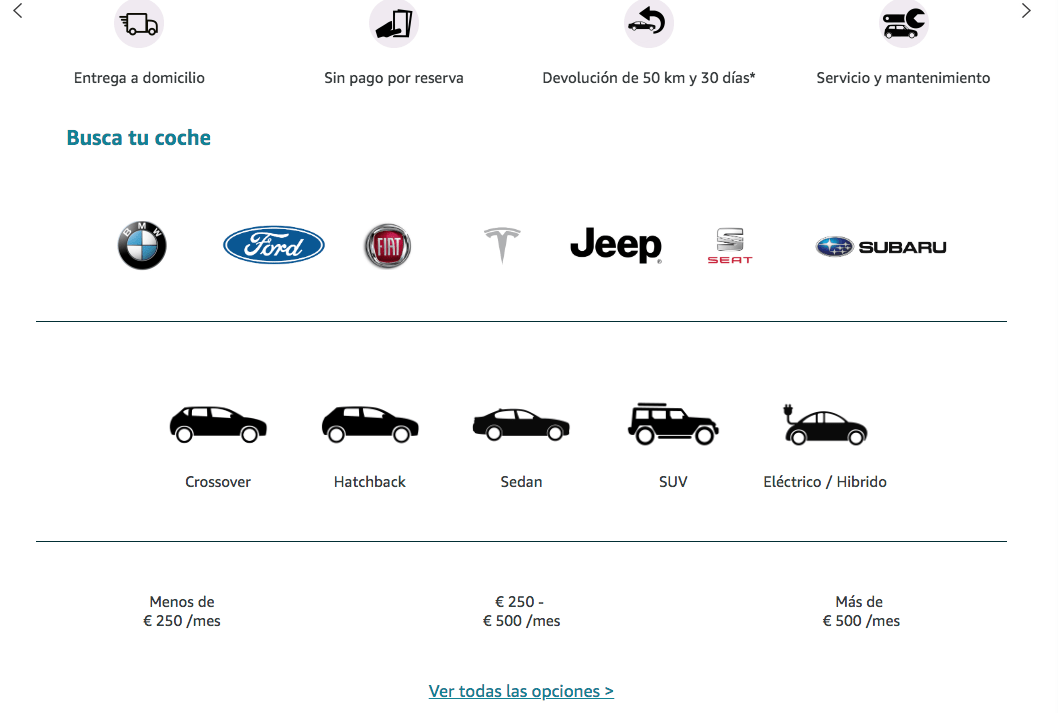Select the Tesla logo

(502, 245)
